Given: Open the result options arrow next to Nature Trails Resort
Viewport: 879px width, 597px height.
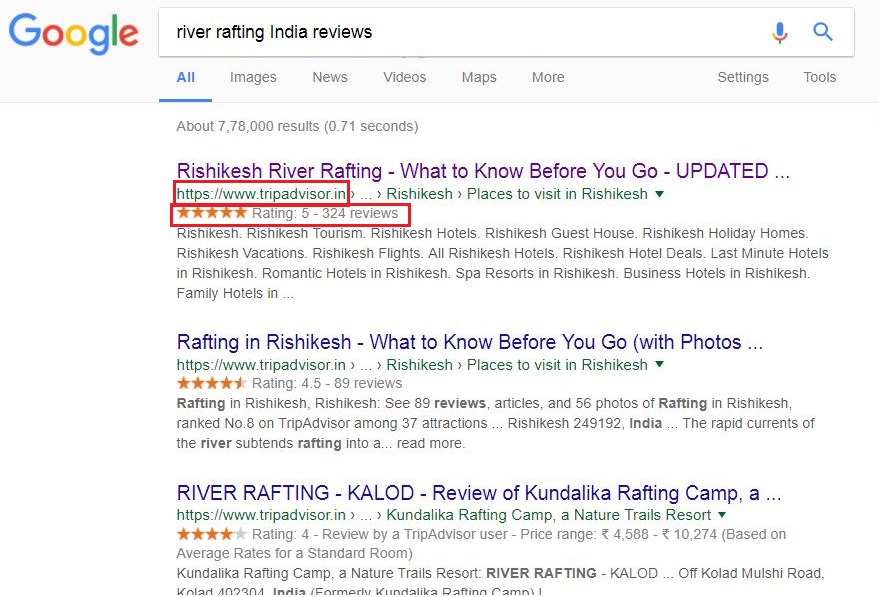Looking at the screenshot, I should (723, 514).
